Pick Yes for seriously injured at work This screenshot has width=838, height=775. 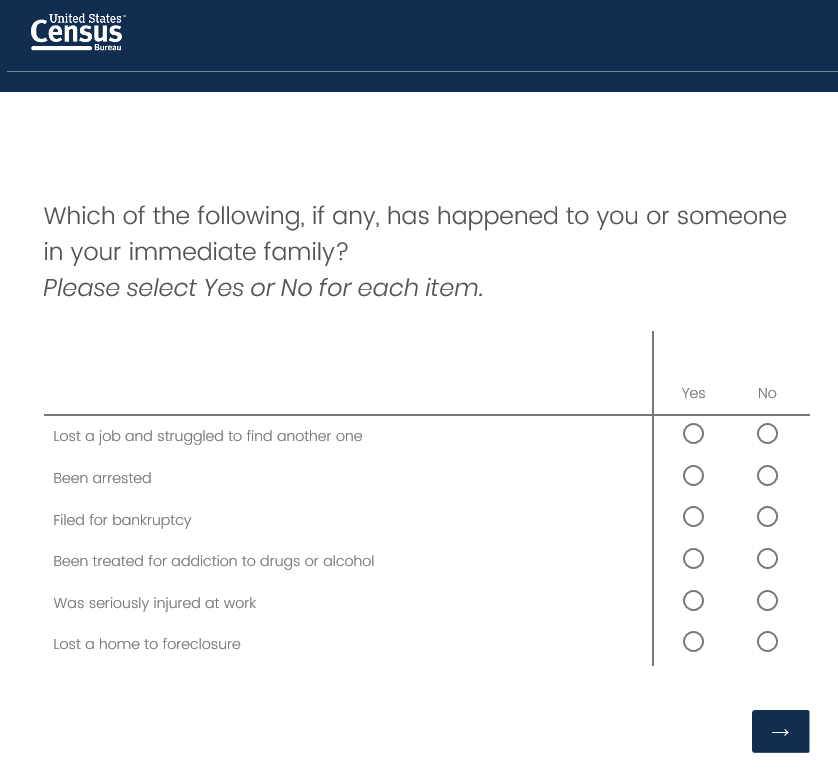click(x=693, y=601)
